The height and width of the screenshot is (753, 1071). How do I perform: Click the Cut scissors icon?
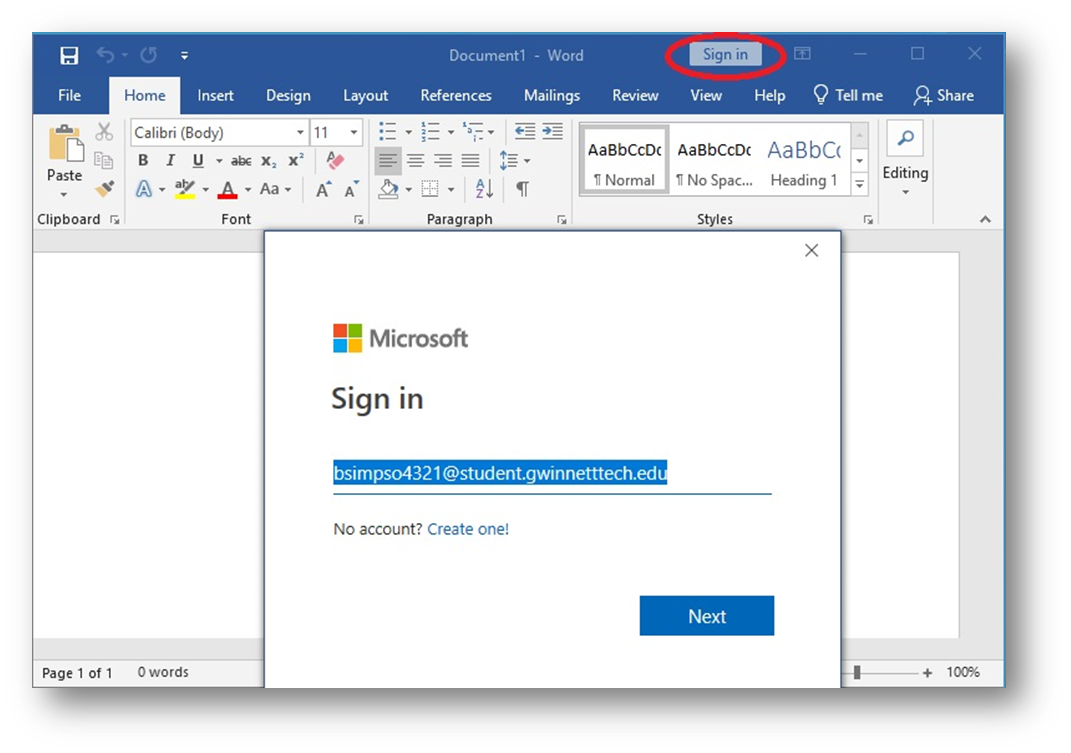pos(104,132)
